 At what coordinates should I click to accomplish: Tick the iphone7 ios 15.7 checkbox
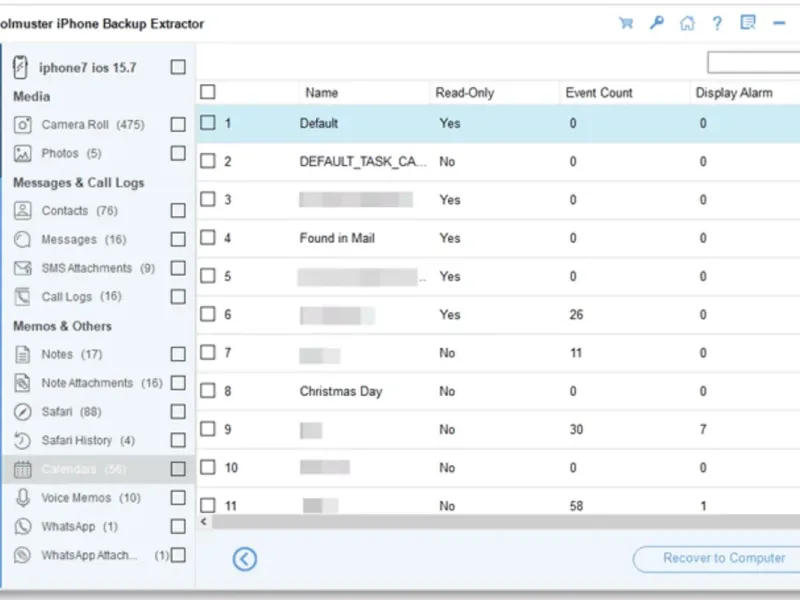click(x=178, y=67)
